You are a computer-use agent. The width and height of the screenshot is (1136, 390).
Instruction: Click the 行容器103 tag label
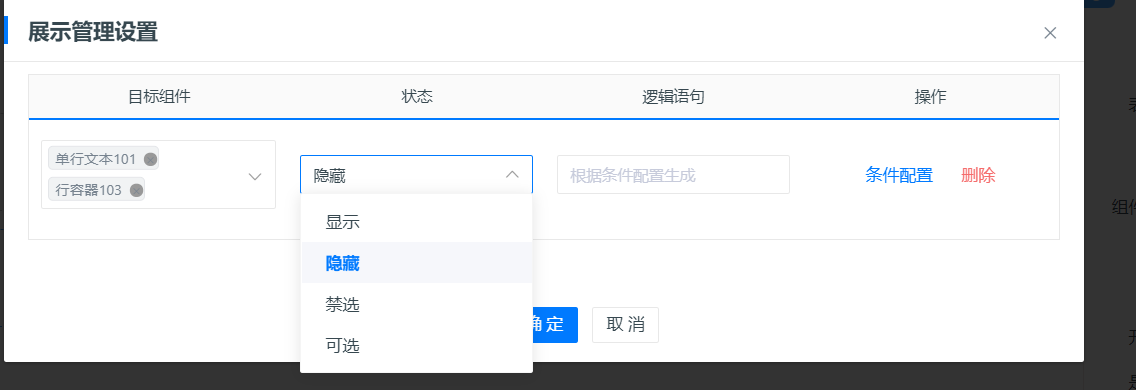(88, 191)
